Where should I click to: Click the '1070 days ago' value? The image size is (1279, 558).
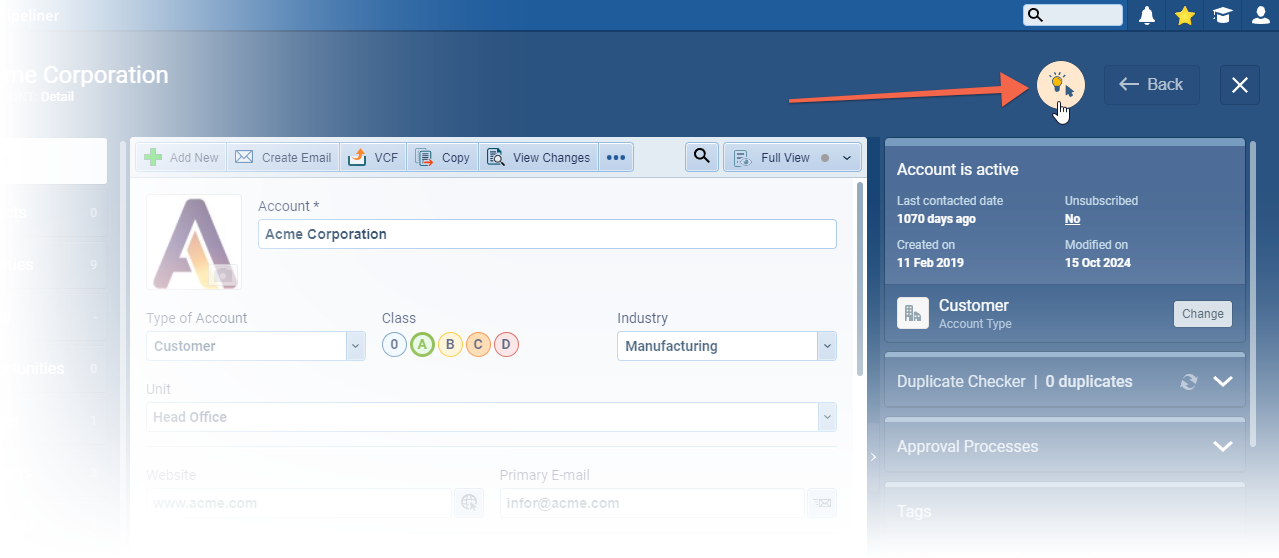(936, 219)
